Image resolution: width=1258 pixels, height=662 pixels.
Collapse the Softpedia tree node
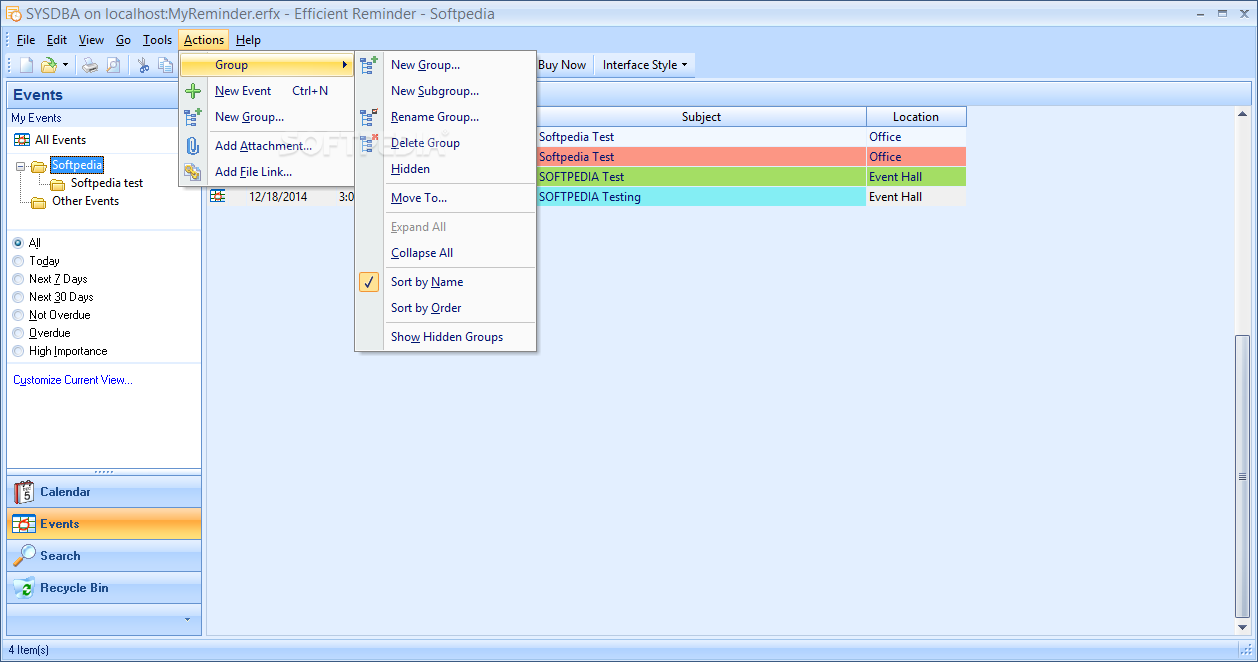pyautogui.click(x=21, y=166)
